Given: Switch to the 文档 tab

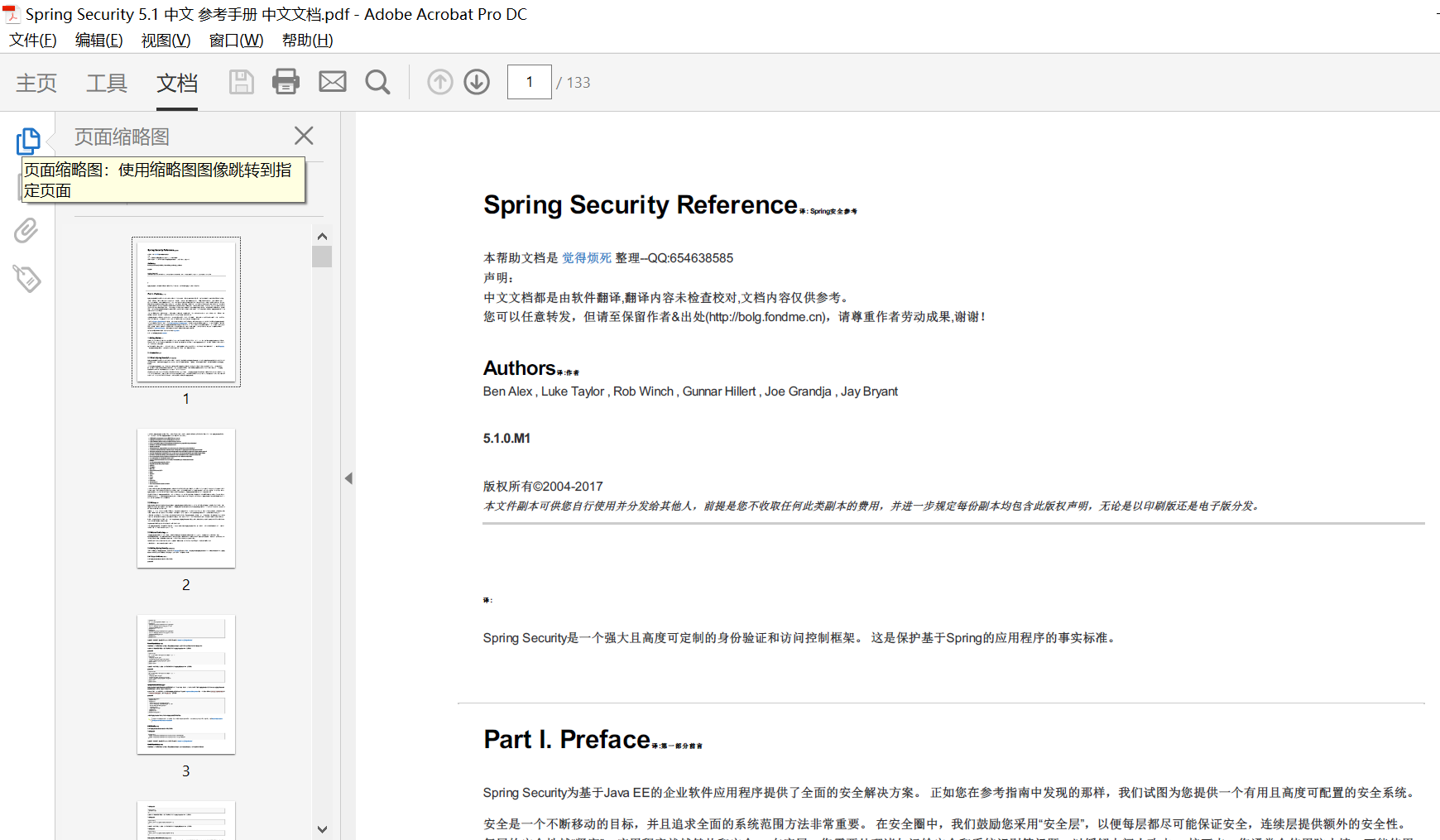Looking at the screenshot, I should (x=177, y=83).
